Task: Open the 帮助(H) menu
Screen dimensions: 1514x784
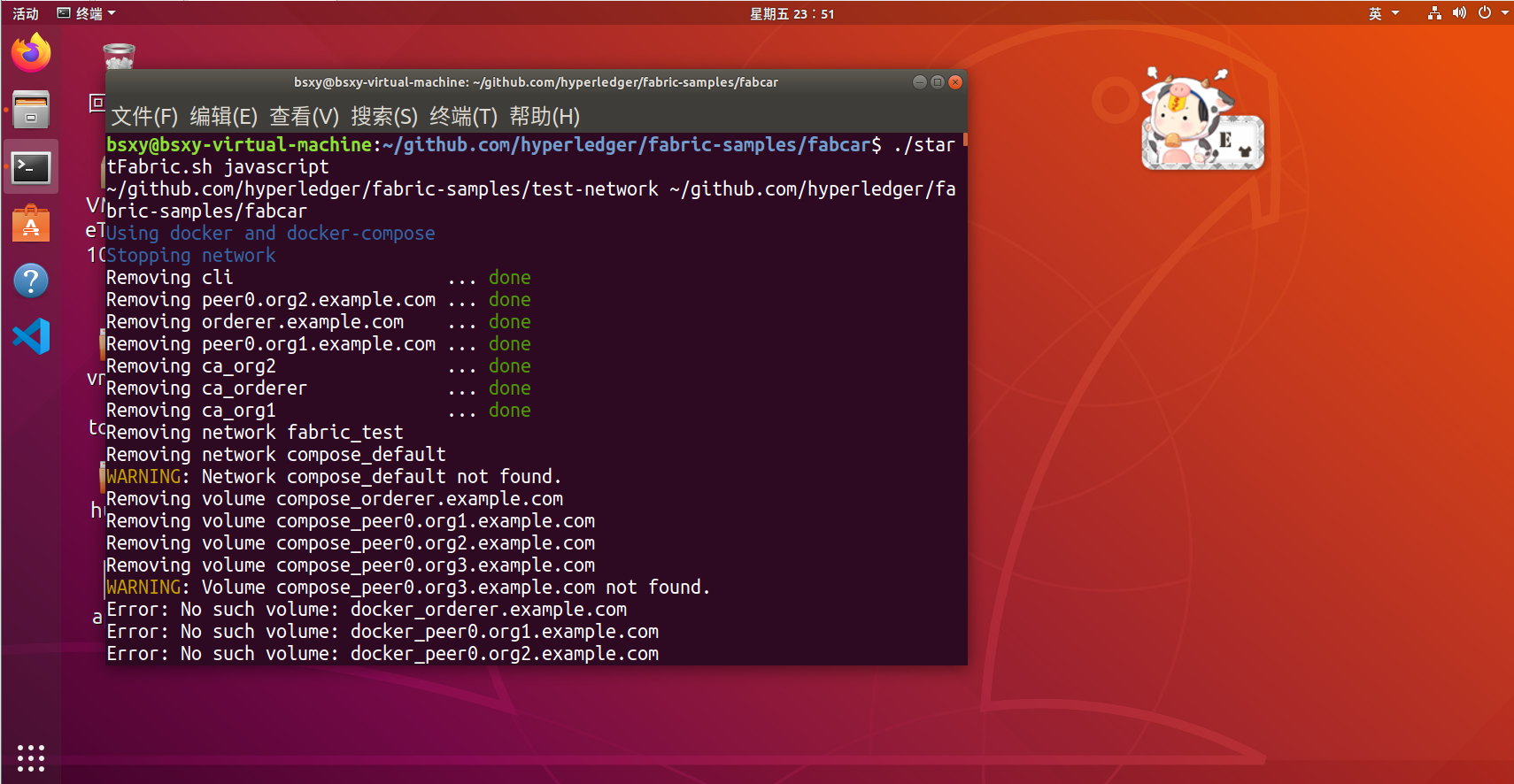Action: coord(545,117)
